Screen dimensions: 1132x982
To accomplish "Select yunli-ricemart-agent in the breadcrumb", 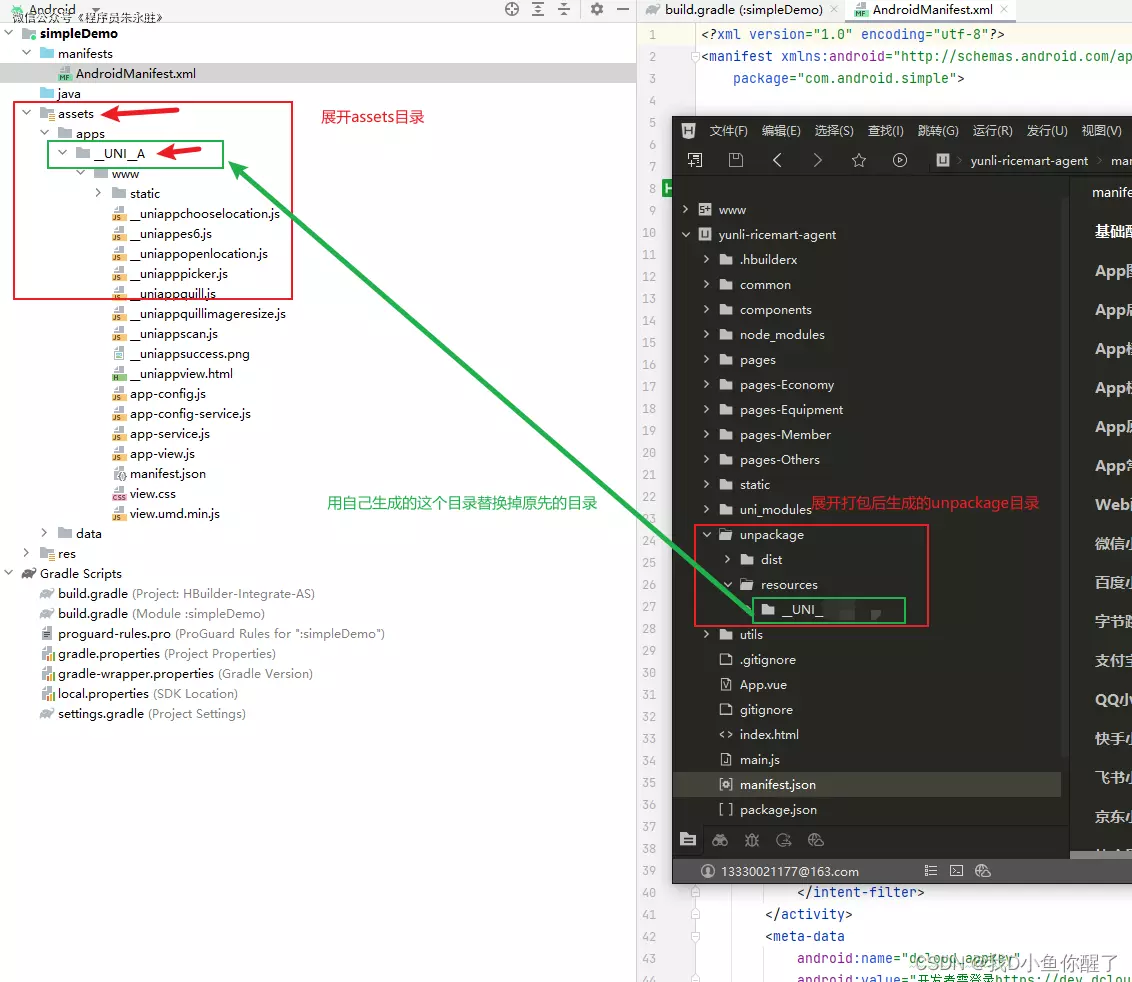I will [x=1029, y=160].
